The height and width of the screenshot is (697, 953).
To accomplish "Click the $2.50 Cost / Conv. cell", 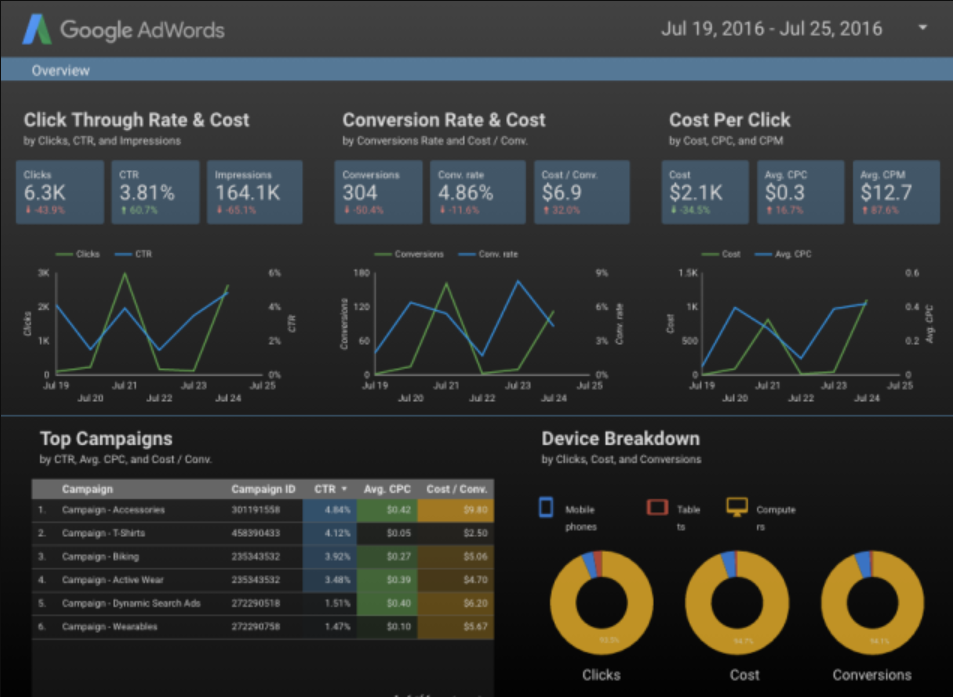I will click(456, 533).
